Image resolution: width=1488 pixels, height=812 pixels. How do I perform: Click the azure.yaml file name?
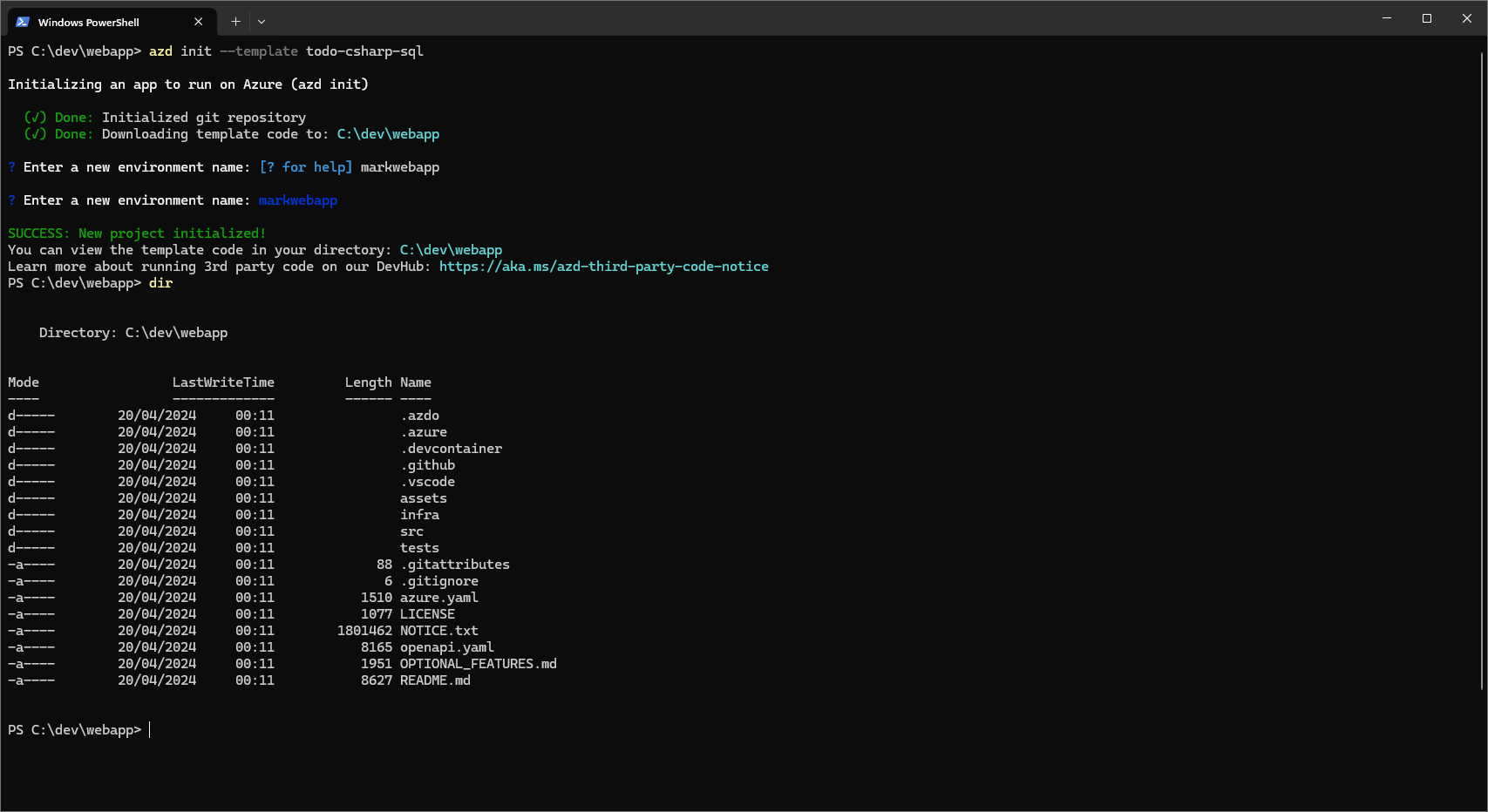click(439, 598)
